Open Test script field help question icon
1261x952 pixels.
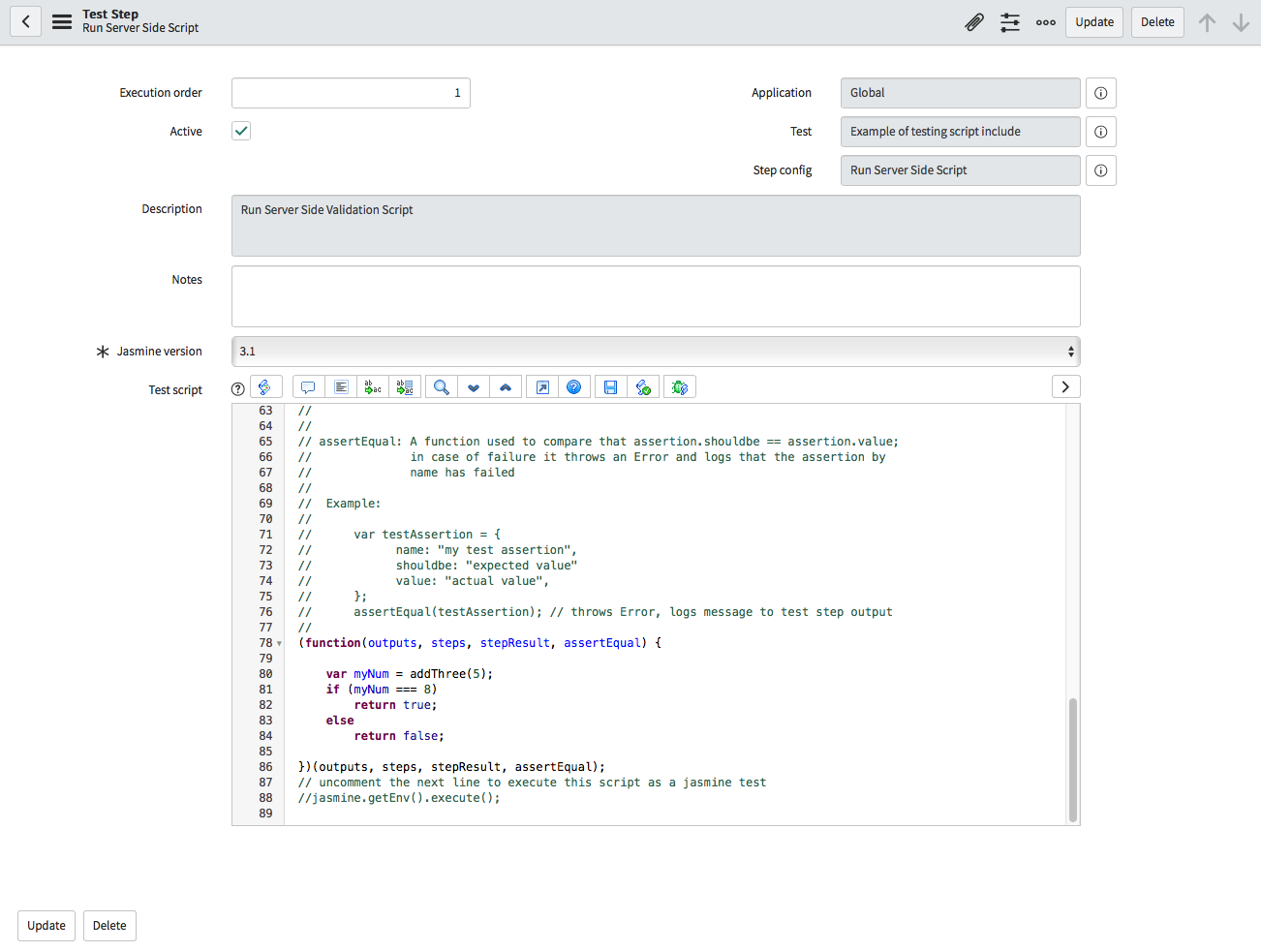pyautogui.click(x=238, y=388)
